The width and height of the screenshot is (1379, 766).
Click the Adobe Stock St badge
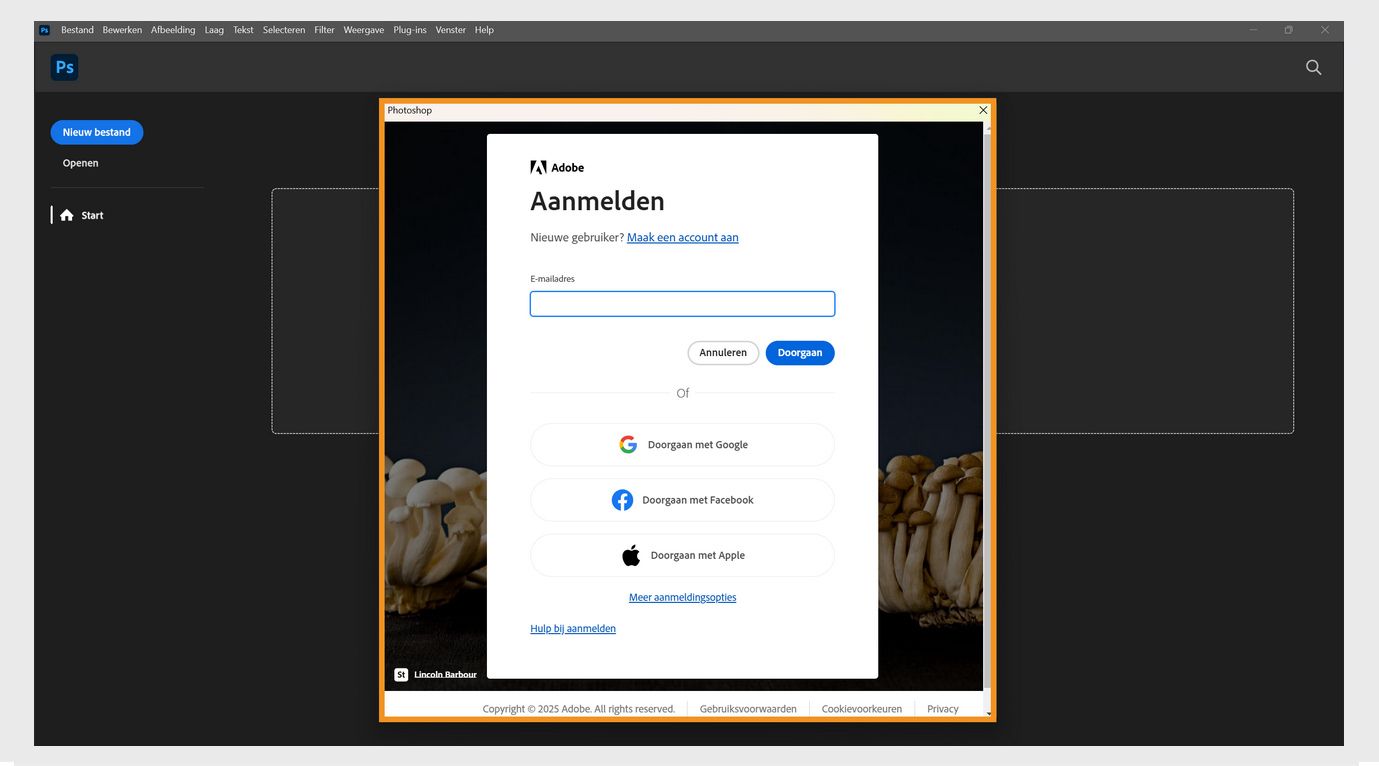(x=401, y=674)
